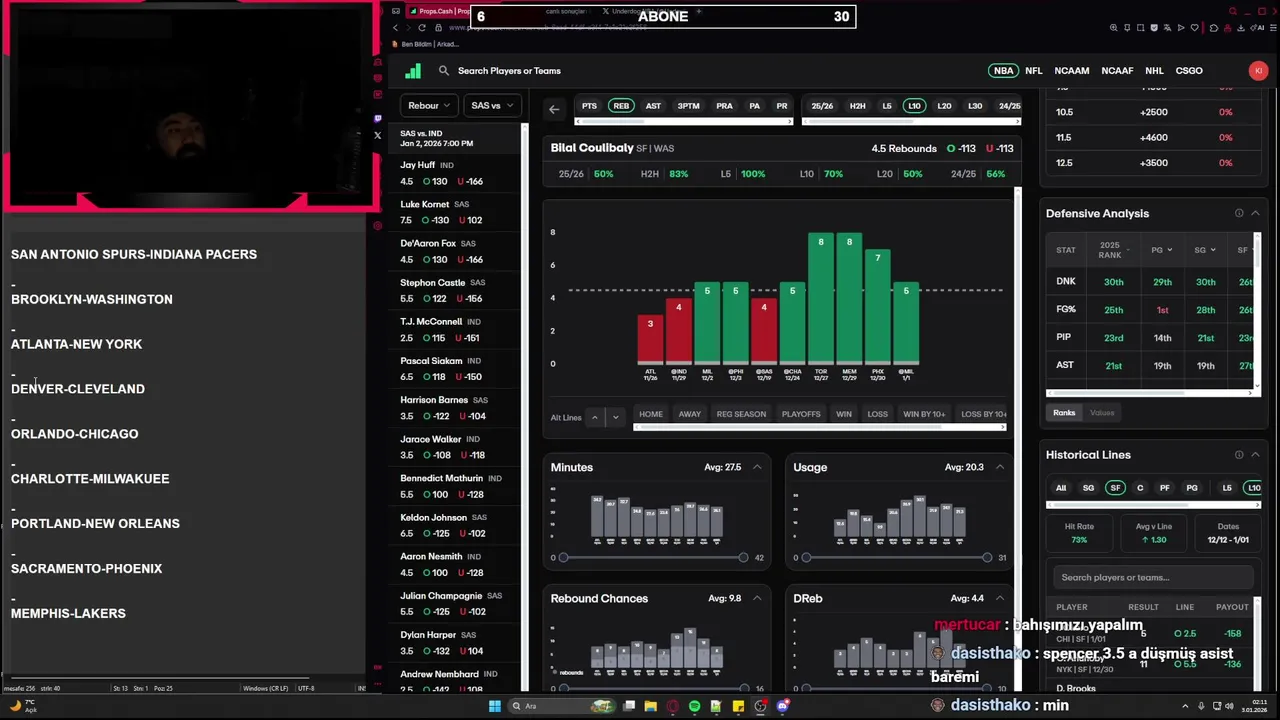
Task: Open the SAS vs matchup dropdown
Action: coord(492,106)
